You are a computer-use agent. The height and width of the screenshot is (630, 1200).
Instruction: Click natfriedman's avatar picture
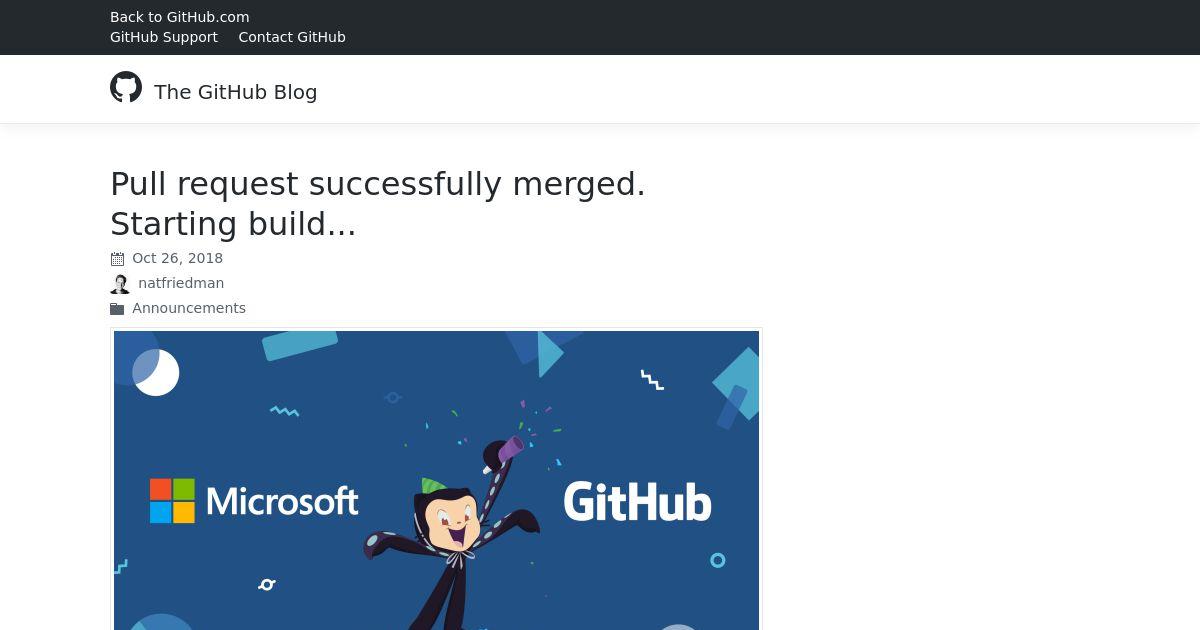coord(120,284)
